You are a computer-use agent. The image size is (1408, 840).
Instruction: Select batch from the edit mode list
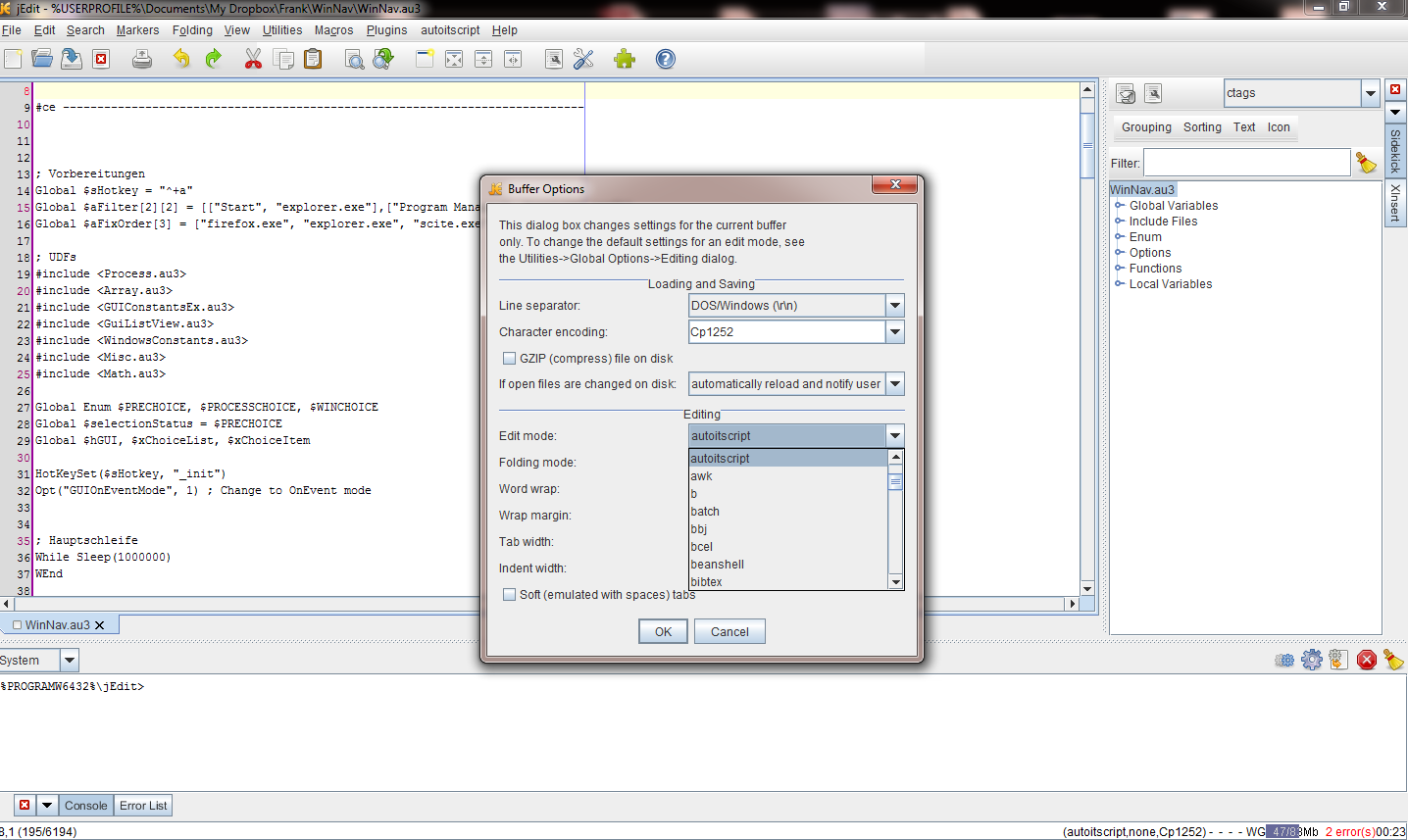click(x=705, y=512)
